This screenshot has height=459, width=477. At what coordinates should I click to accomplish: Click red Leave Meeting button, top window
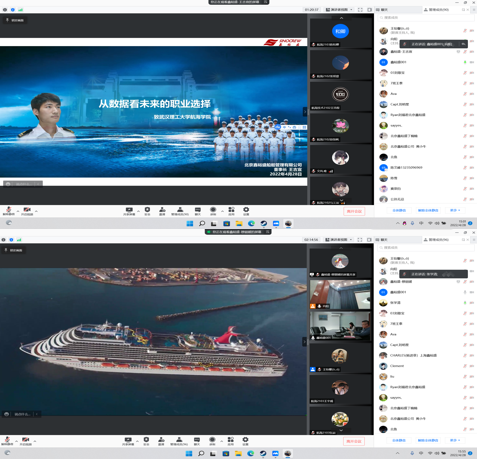(x=354, y=211)
